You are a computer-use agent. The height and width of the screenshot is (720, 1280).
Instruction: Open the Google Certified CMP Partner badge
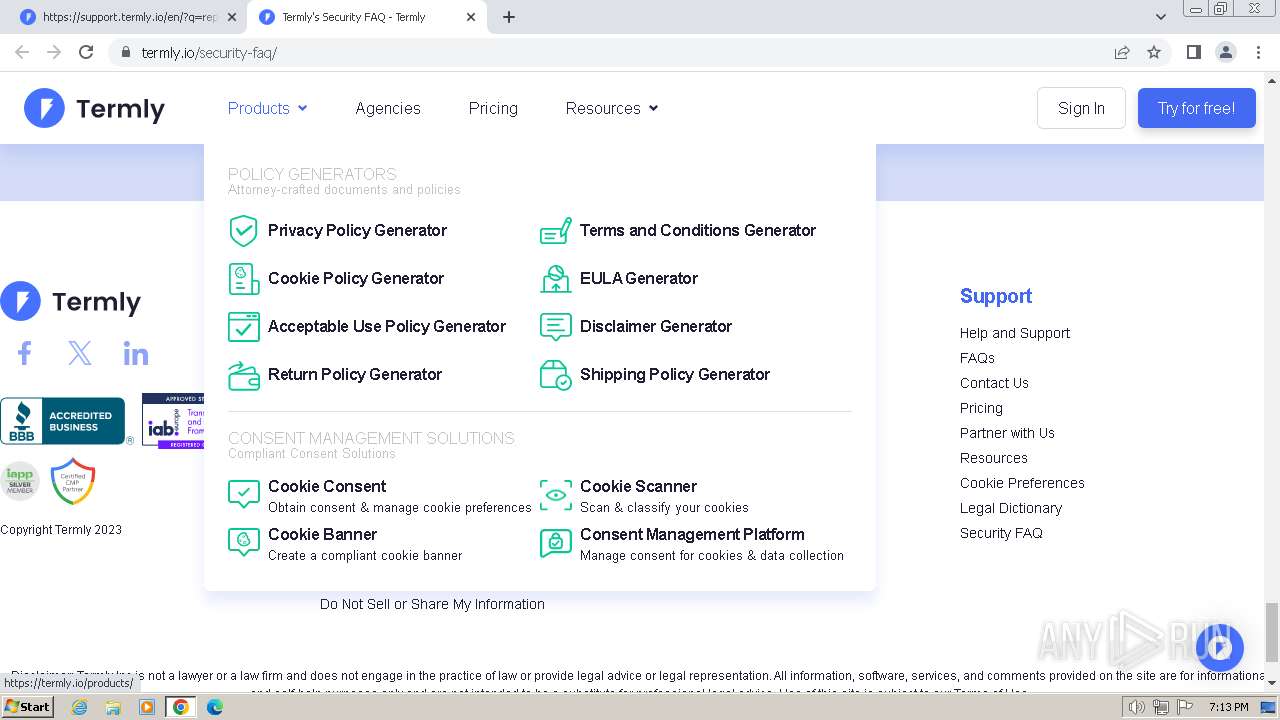73,481
